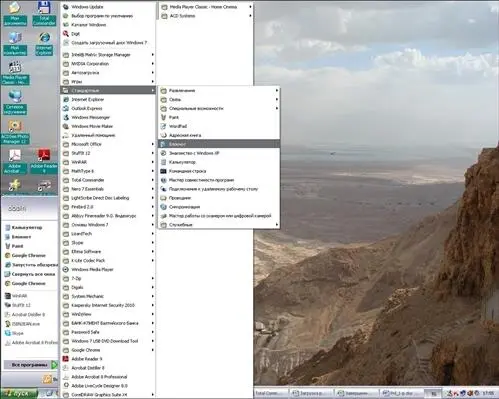Select the highlighted Блокнот entry in Стандартные
Image resolution: width=499 pixels, height=399 pixels.
(219, 144)
